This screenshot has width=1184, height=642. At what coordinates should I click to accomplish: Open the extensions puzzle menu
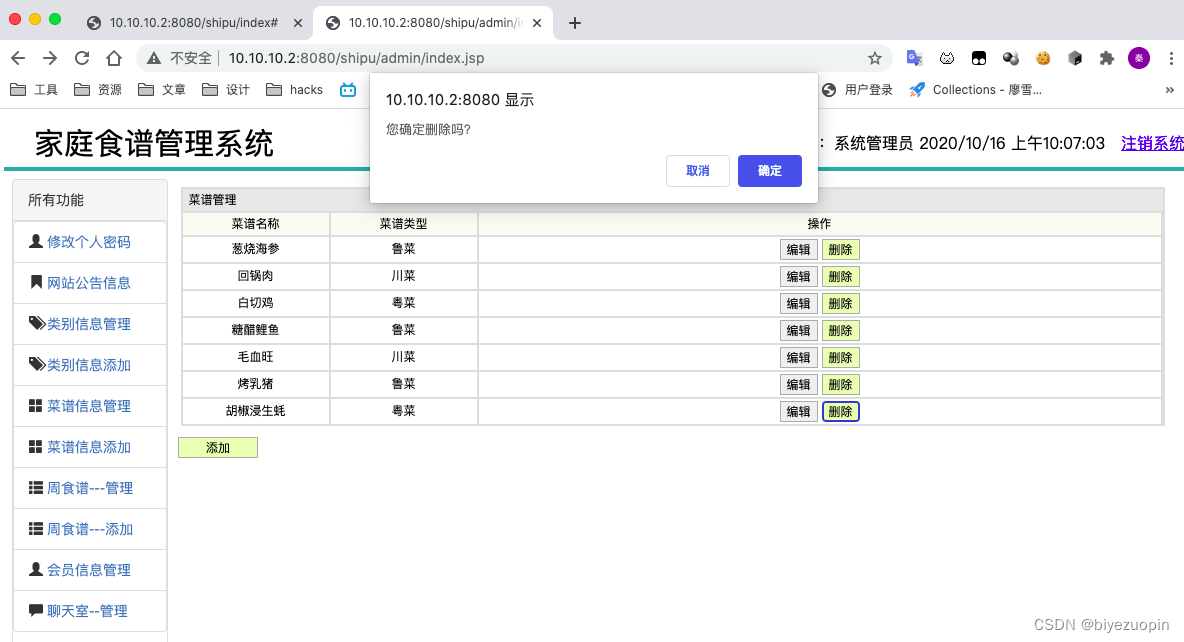click(1106, 58)
